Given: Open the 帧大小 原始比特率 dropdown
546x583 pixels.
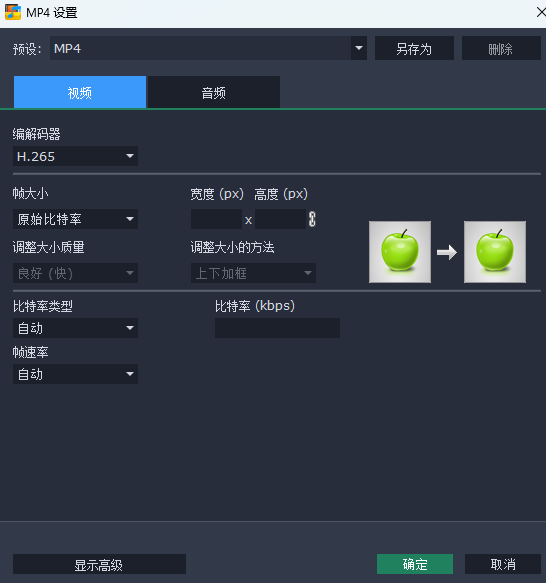Looking at the screenshot, I should [x=76, y=219].
